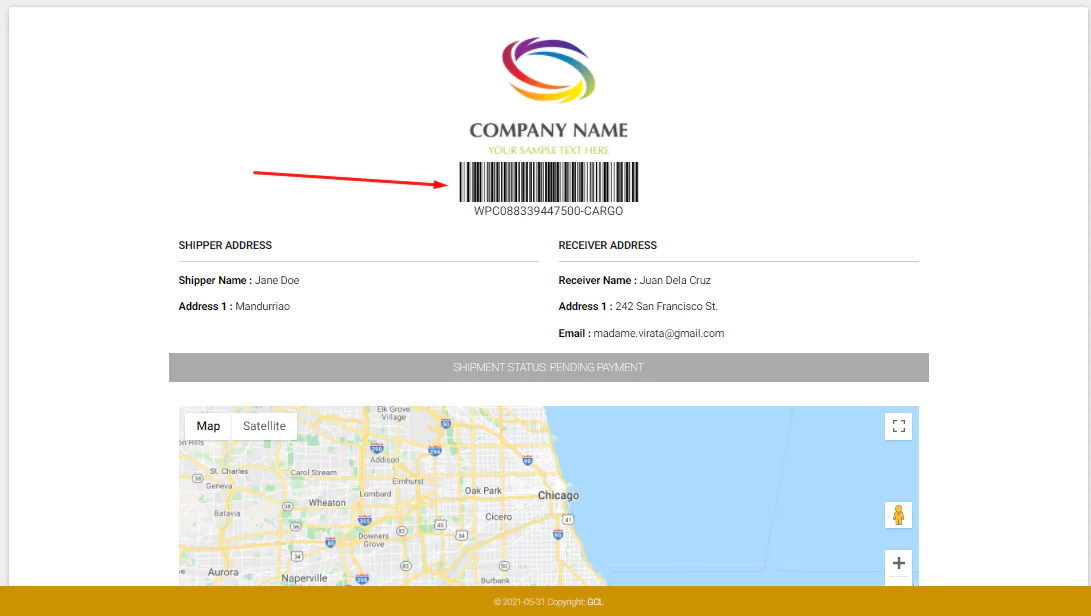The image size is (1091, 616).
Task: Click the shipment barcode image
Action: [548, 182]
